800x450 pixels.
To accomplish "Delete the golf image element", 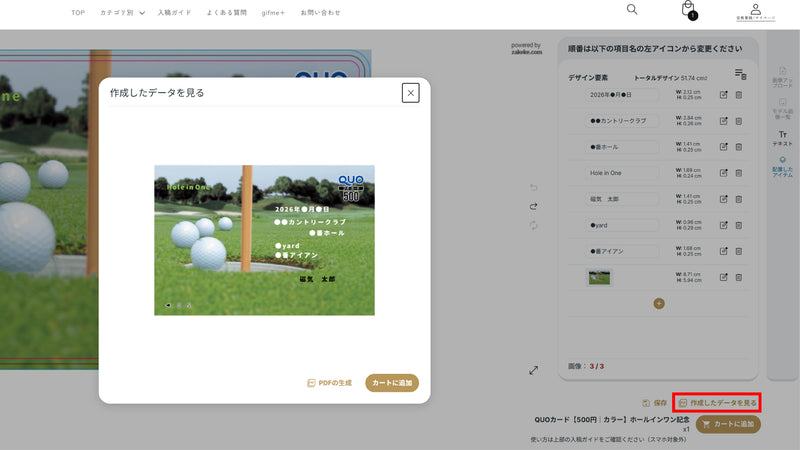I will tap(738, 277).
